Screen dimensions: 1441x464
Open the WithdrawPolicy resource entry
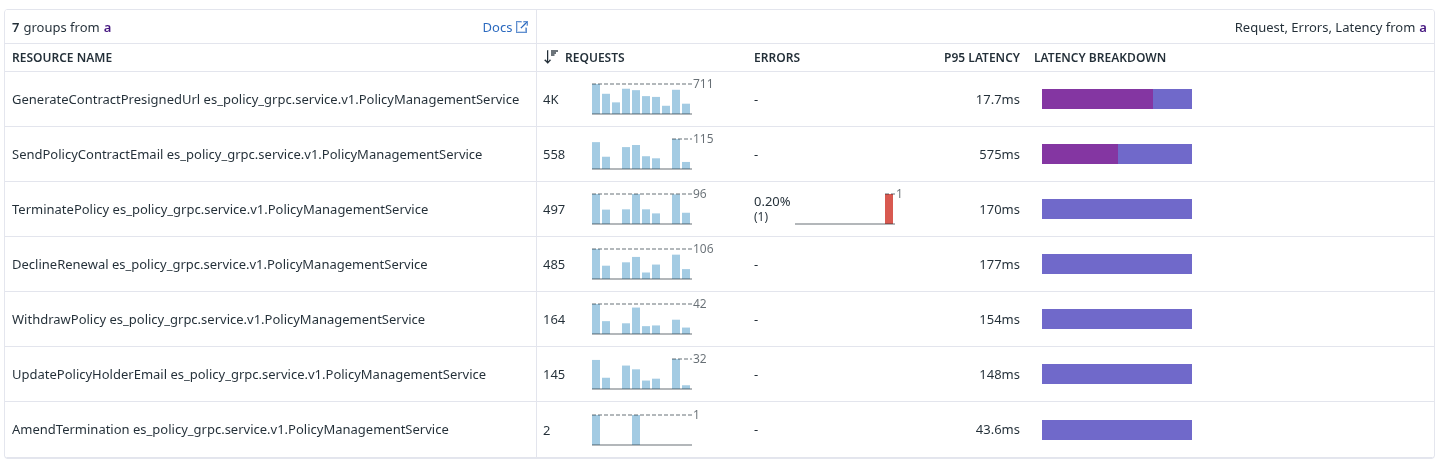click(x=218, y=320)
